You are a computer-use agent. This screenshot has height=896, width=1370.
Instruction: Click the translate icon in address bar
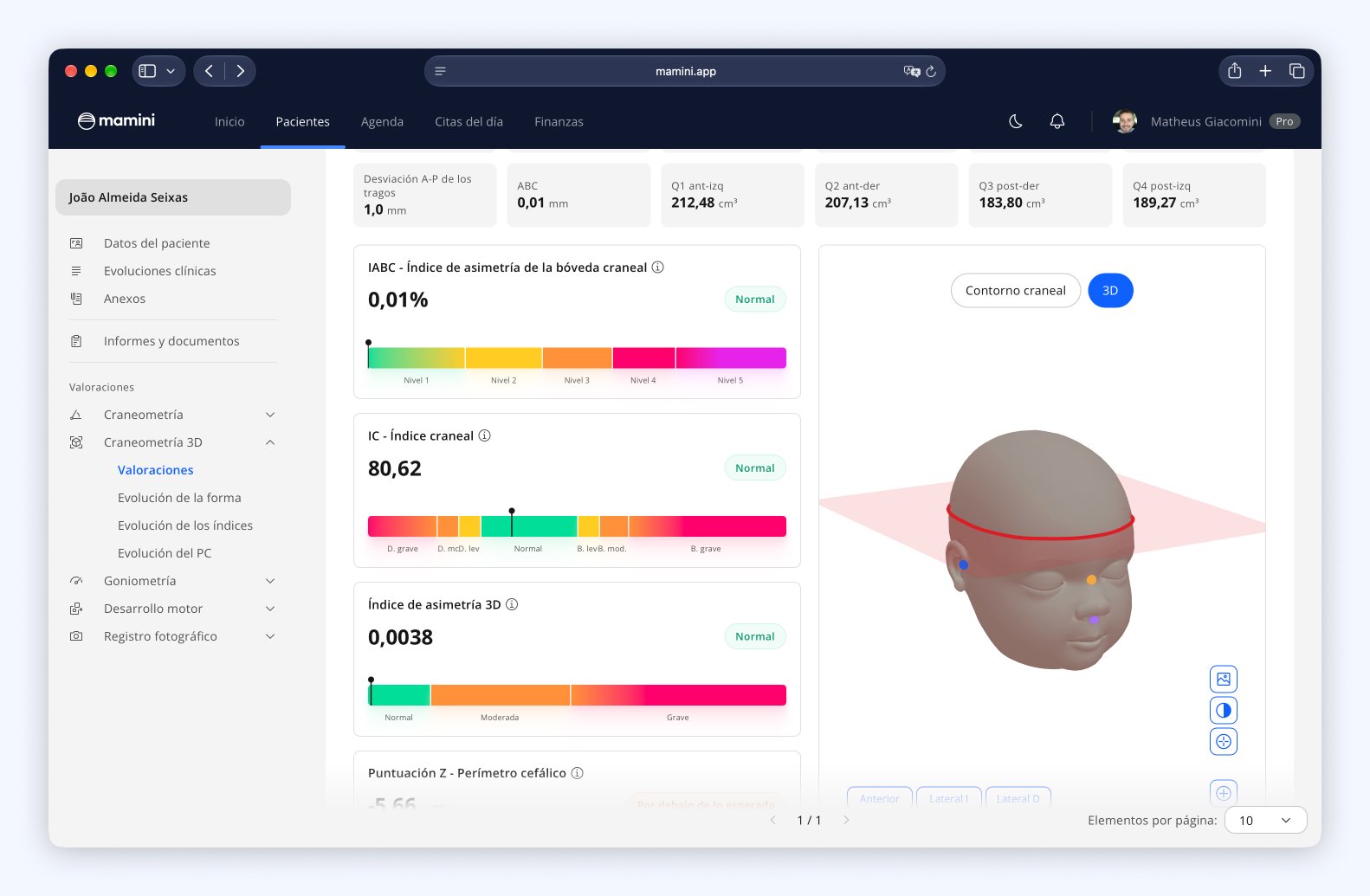pos(911,72)
